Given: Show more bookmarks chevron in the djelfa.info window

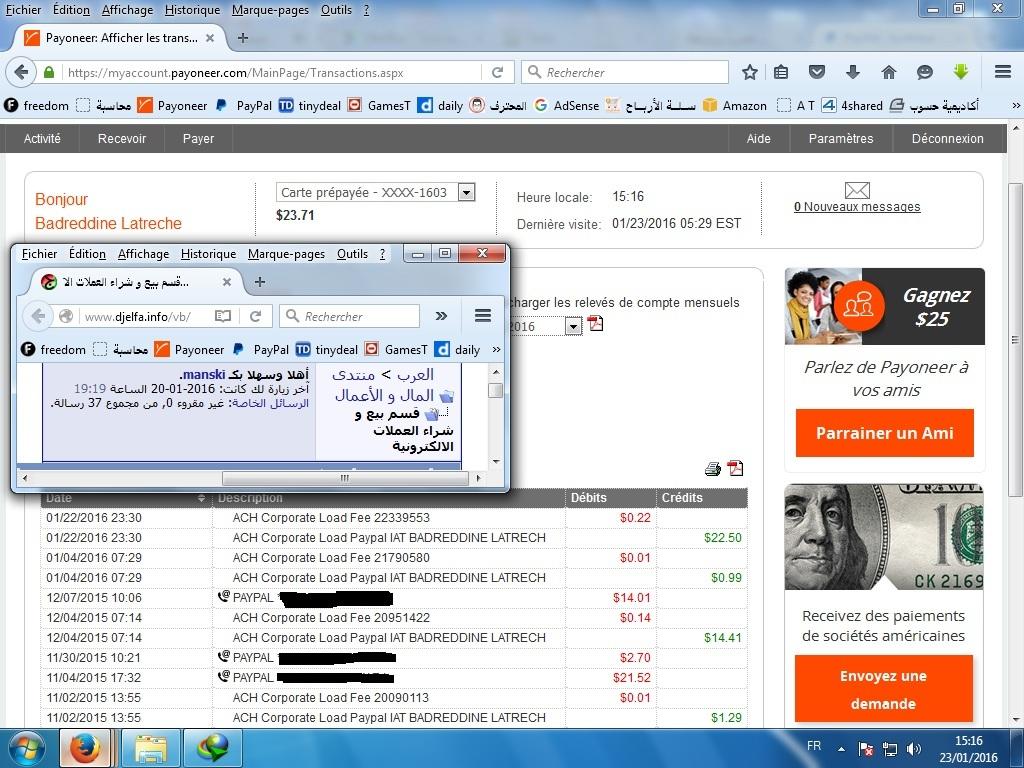Looking at the screenshot, I should (x=496, y=349).
